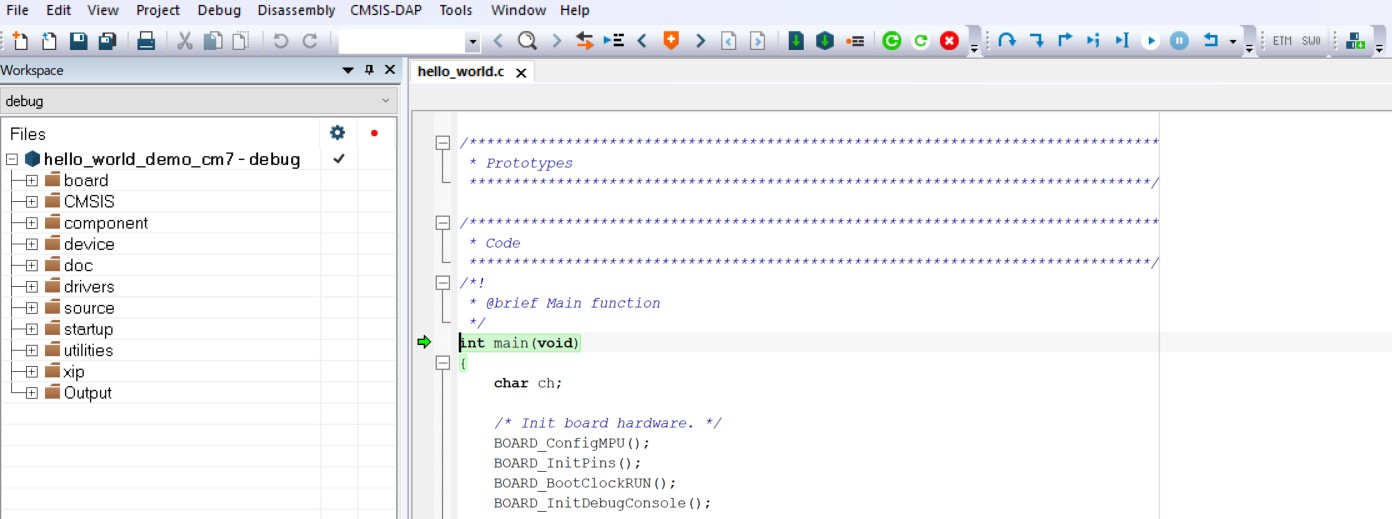Expand the drivers folder in tree
Screen dimensions: 1392x519
pos(32,287)
